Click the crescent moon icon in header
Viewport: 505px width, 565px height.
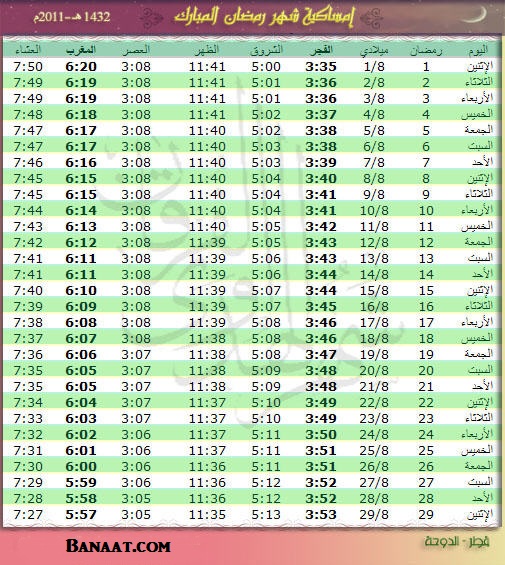point(476,14)
